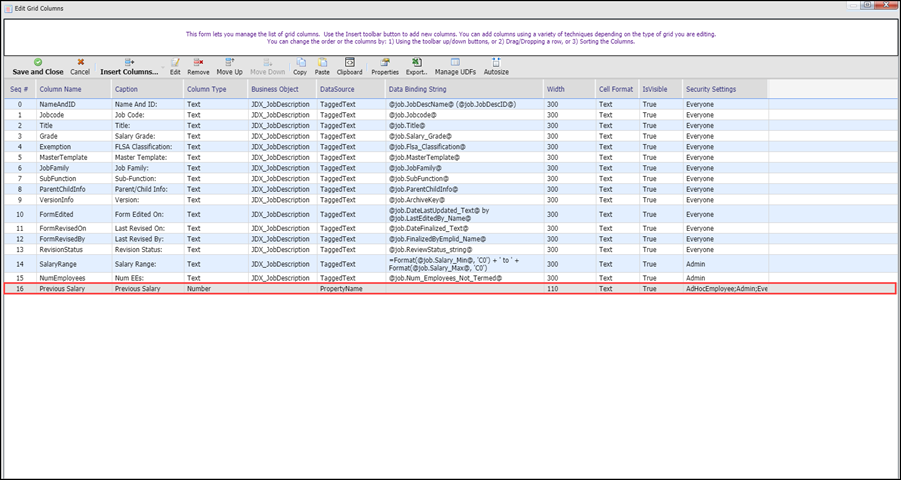This screenshot has height=480, width=901.
Task: Sort grid by the Seq # header
Action: coord(20,89)
